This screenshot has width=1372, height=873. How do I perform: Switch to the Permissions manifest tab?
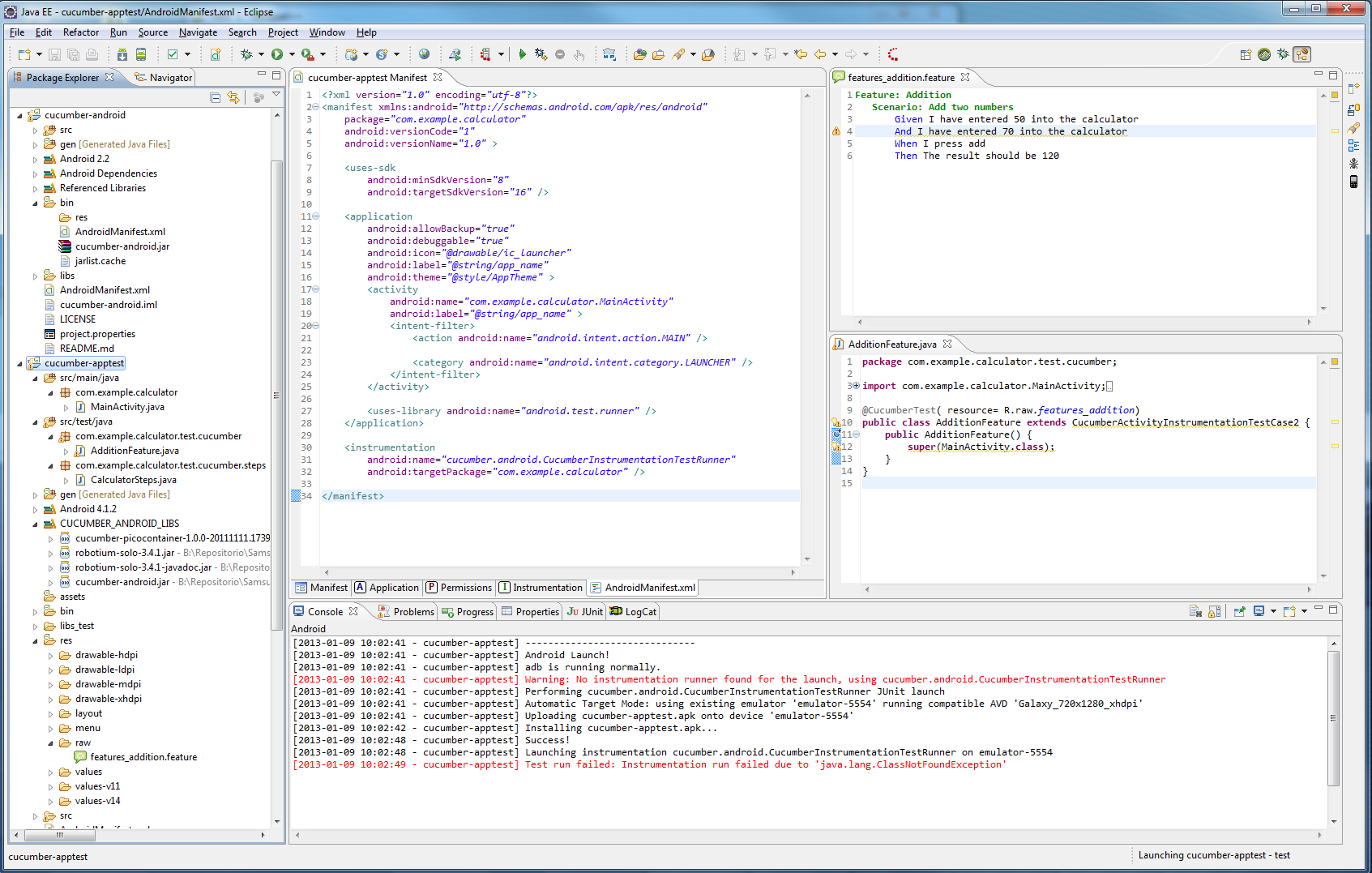459,588
